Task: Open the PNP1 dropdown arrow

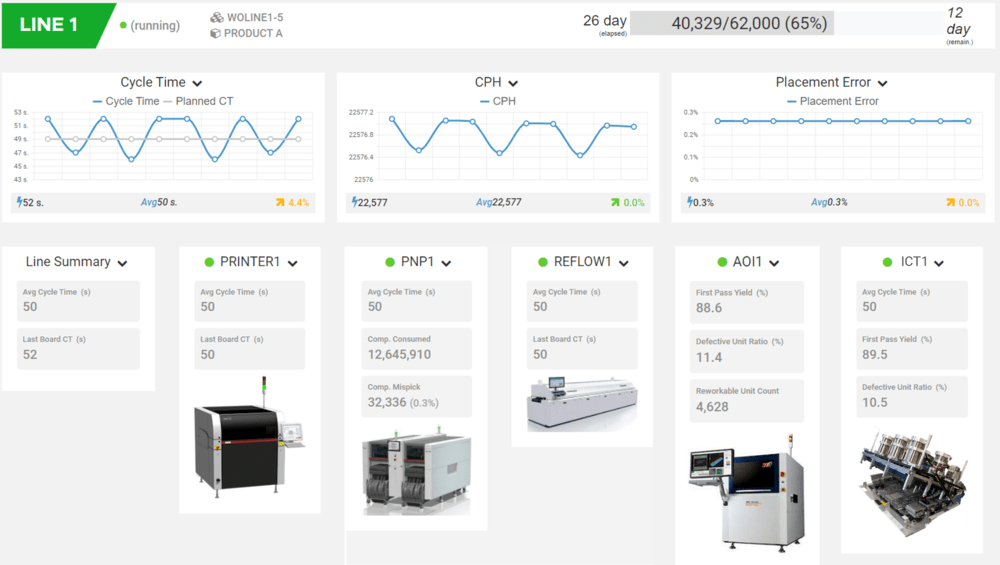Action: tap(446, 263)
